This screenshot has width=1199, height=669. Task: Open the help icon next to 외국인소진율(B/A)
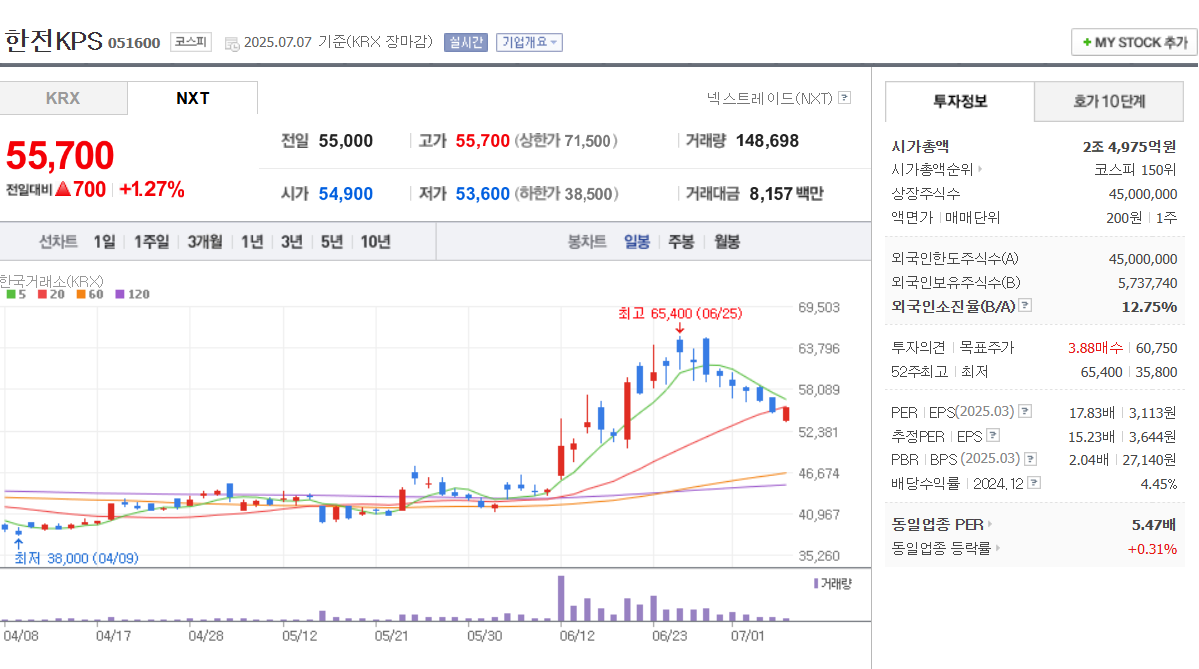pos(1025,305)
